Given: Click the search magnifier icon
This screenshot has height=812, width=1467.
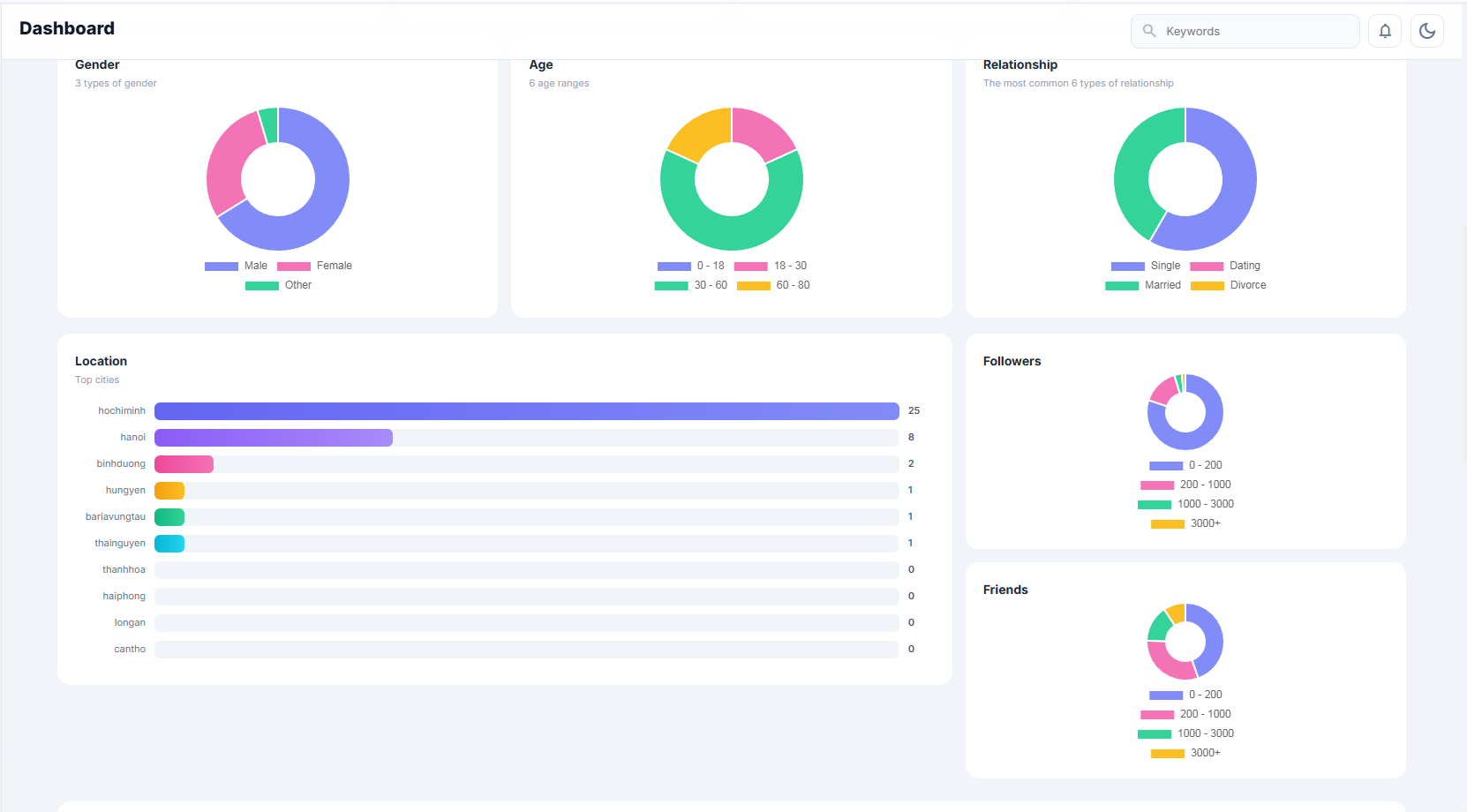Looking at the screenshot, I should [1148, 31].
